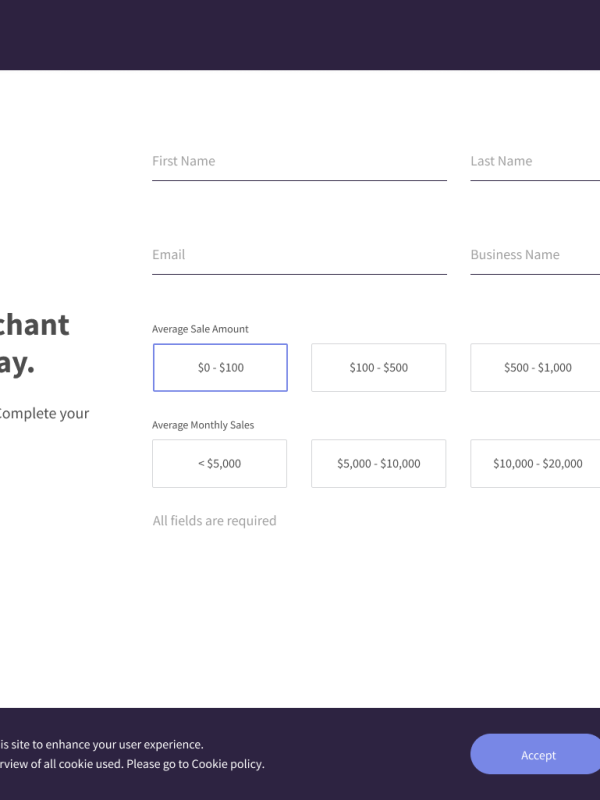Image resolution: width=600 pixels, height=800 pixels.
Task: Click the 'All fields are required' note
Action: (x=214, y=521)
